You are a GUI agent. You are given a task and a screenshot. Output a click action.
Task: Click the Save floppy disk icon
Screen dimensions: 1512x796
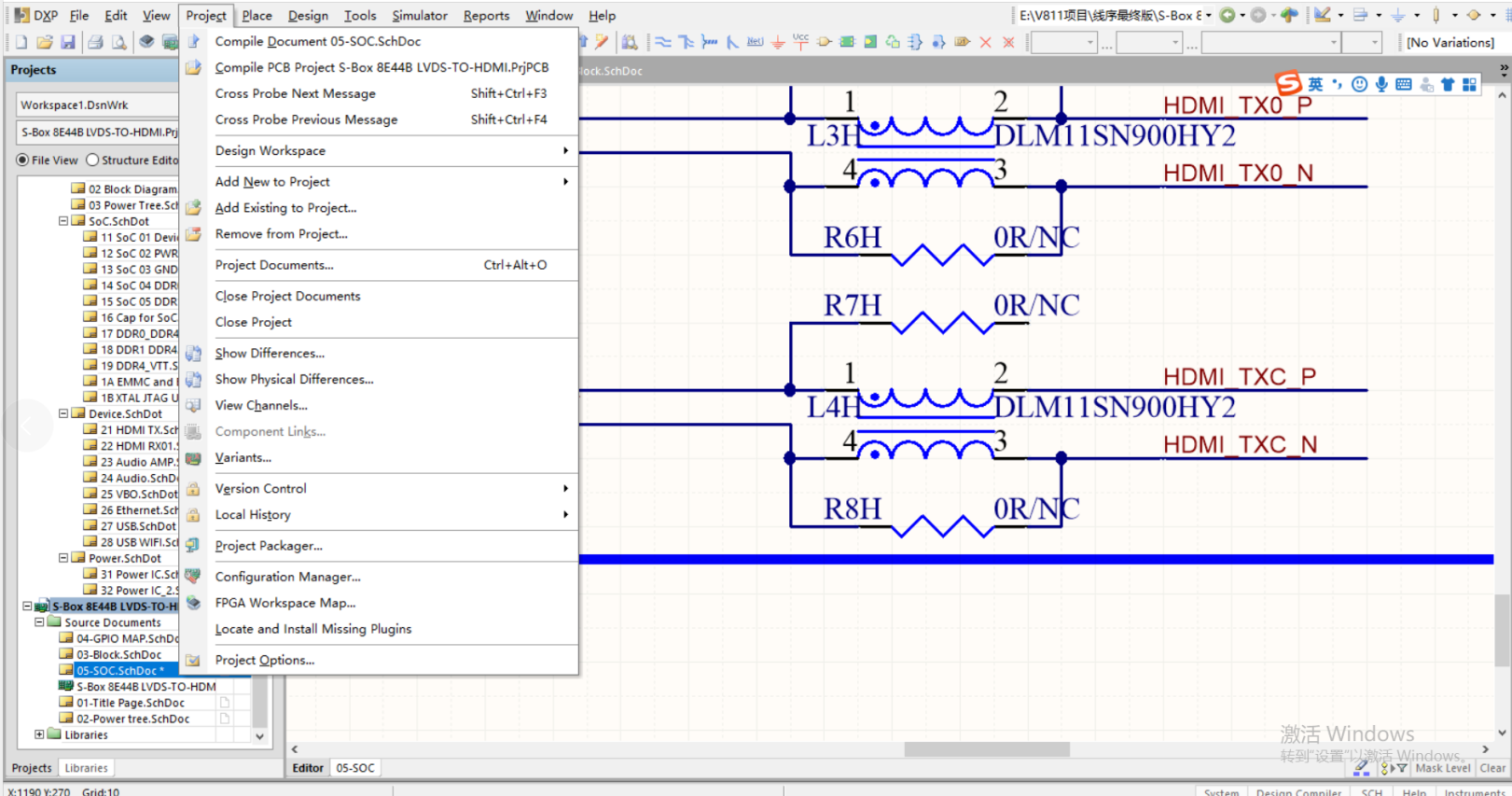point(68,42)
